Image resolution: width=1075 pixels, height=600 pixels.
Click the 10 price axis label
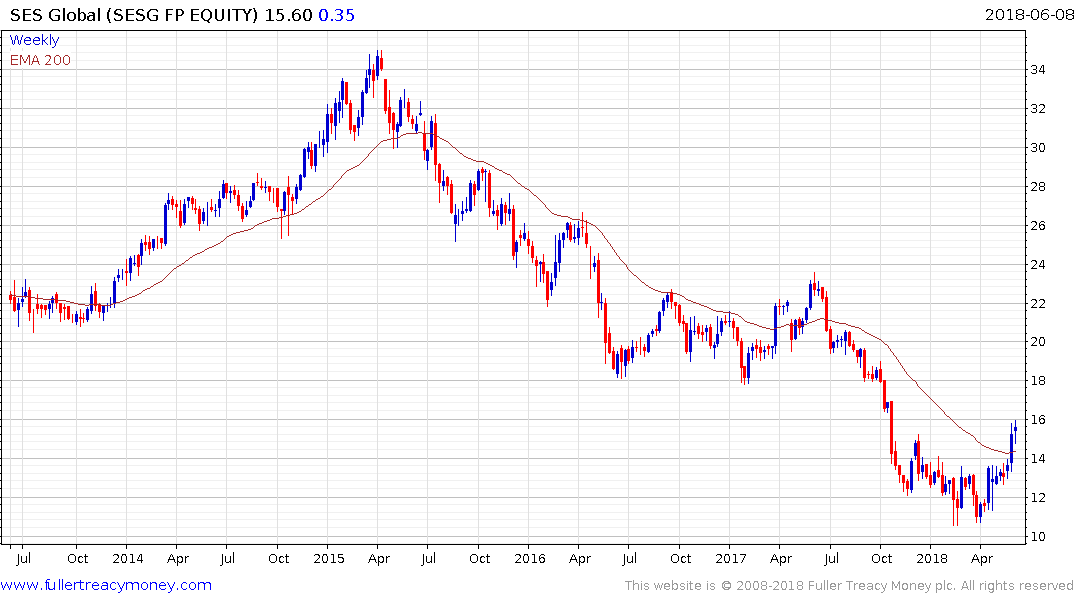click(x=1037, y=537)
